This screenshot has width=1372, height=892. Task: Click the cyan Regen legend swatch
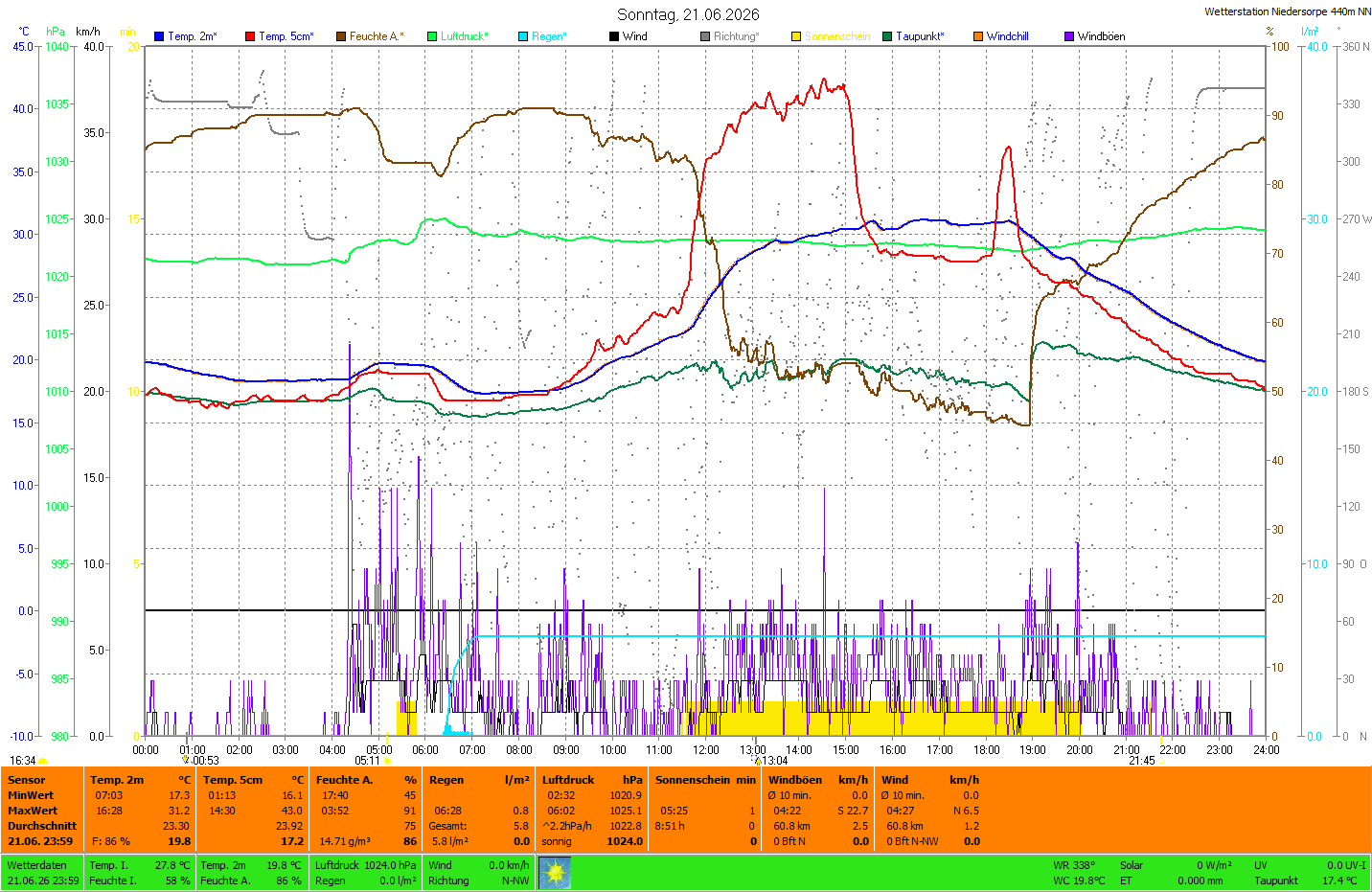click(523, 36)
